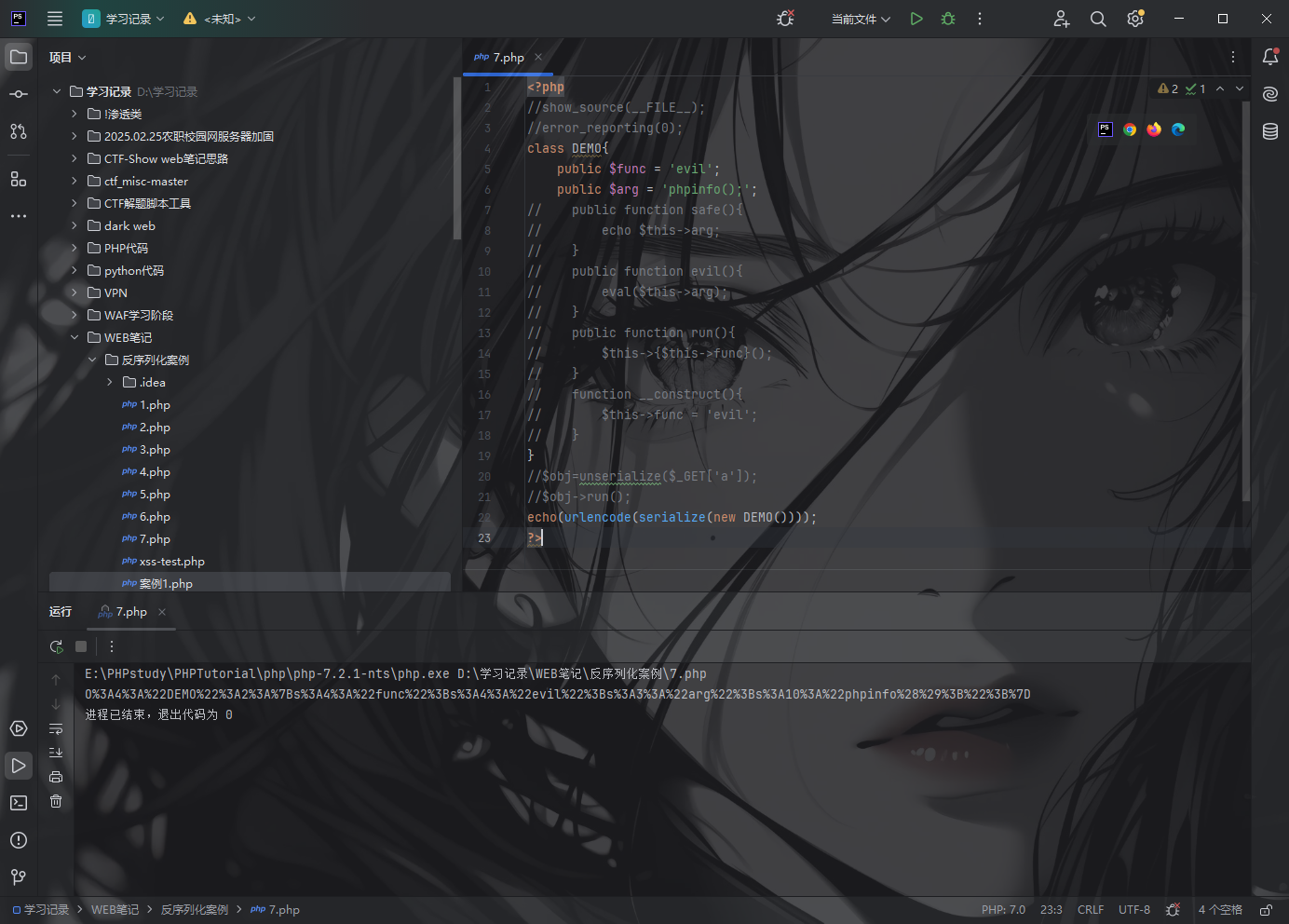The width and height of the screenshot is (1289, 924).
Task: Open the warnings inspection widget
Action: pyautogui.click(x=1181, y=88)
